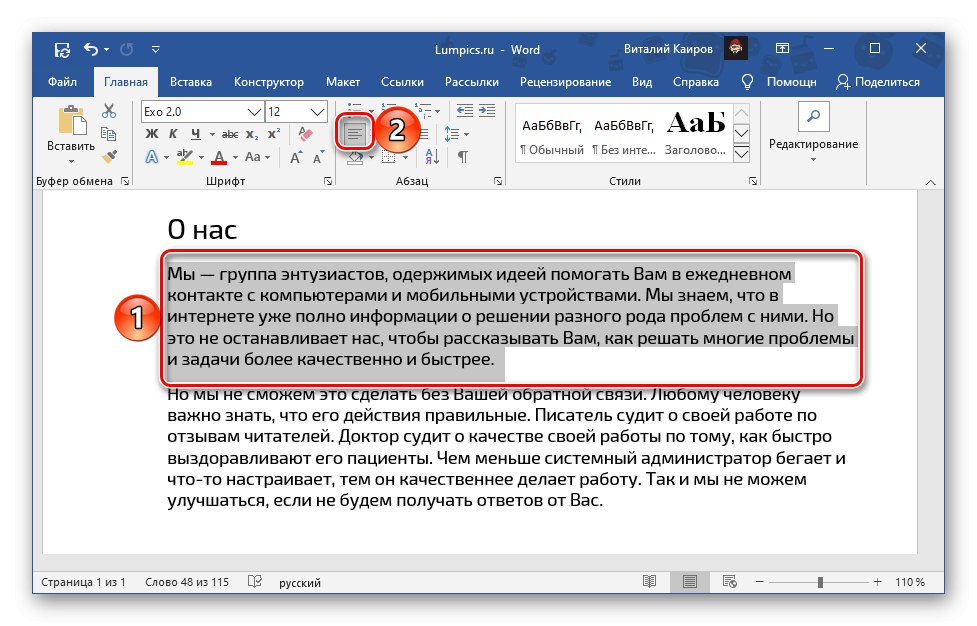
Task: Select the strikethrough formatting icon
Action: (229, 134)
